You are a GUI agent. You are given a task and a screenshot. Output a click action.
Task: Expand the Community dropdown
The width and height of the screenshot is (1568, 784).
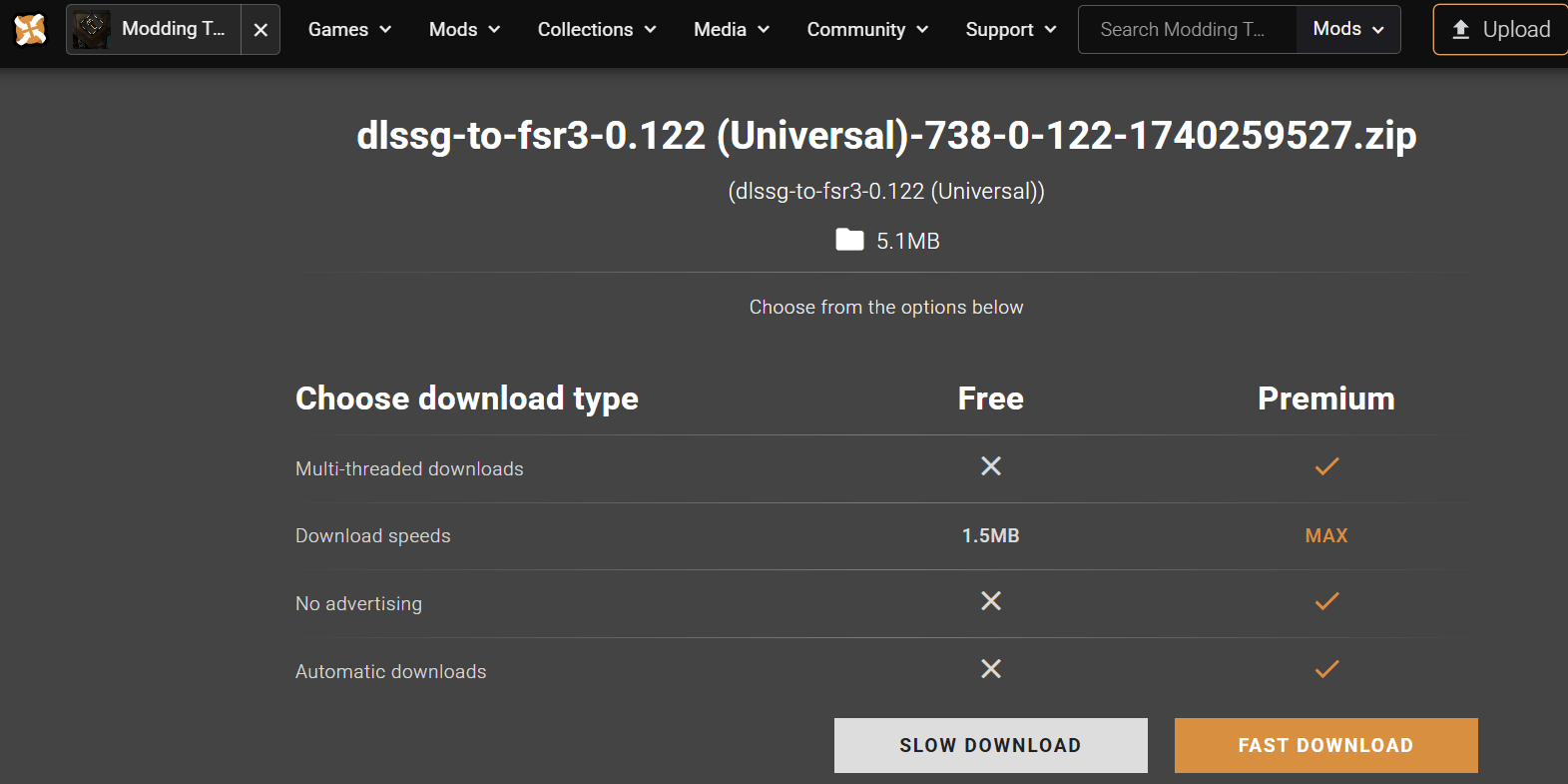866,30
